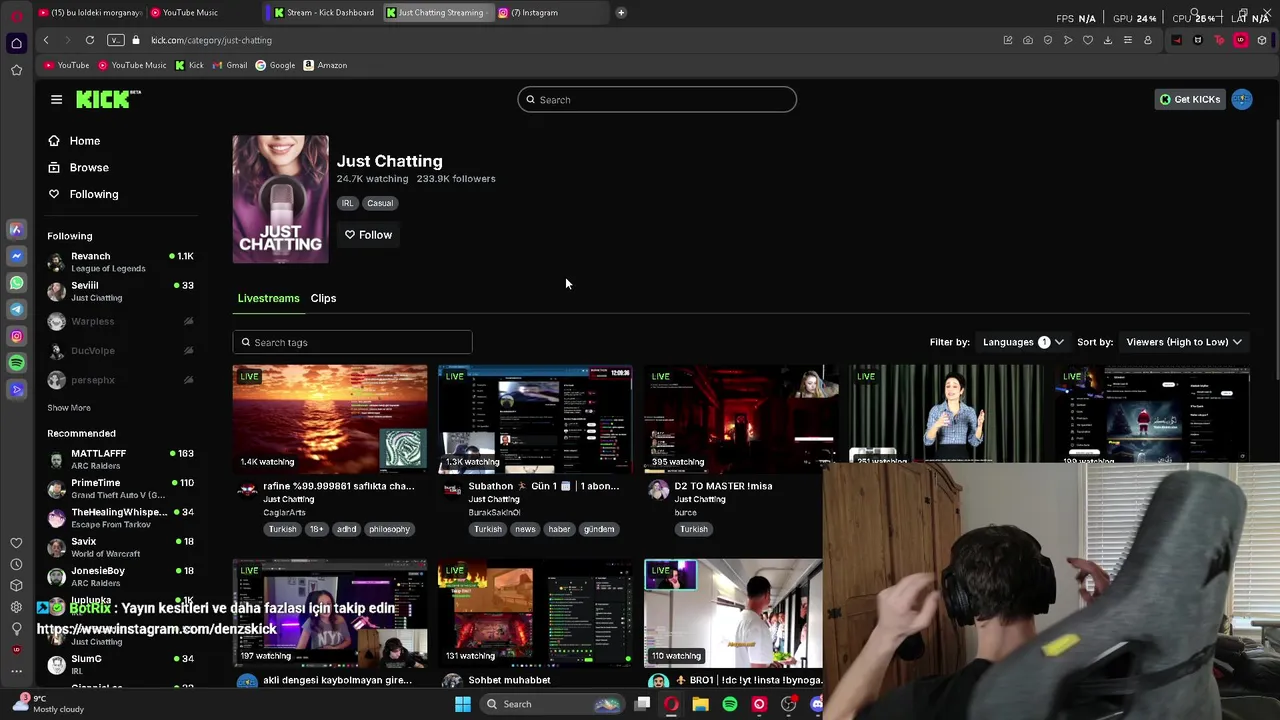
Task: Open Opera sidebar settings gear
Action: click(16, 607)
